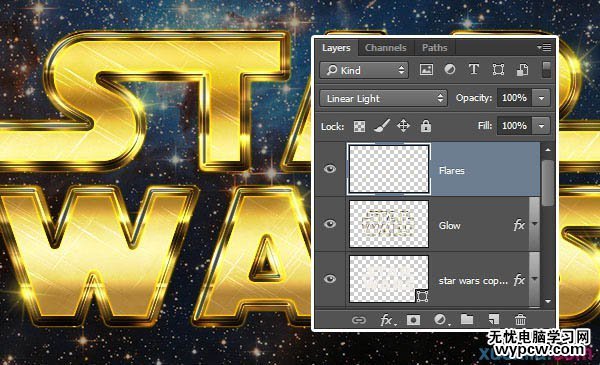Click the Glow layer name
The height and width of the screenshot is (365, 600).
[449, 226]
